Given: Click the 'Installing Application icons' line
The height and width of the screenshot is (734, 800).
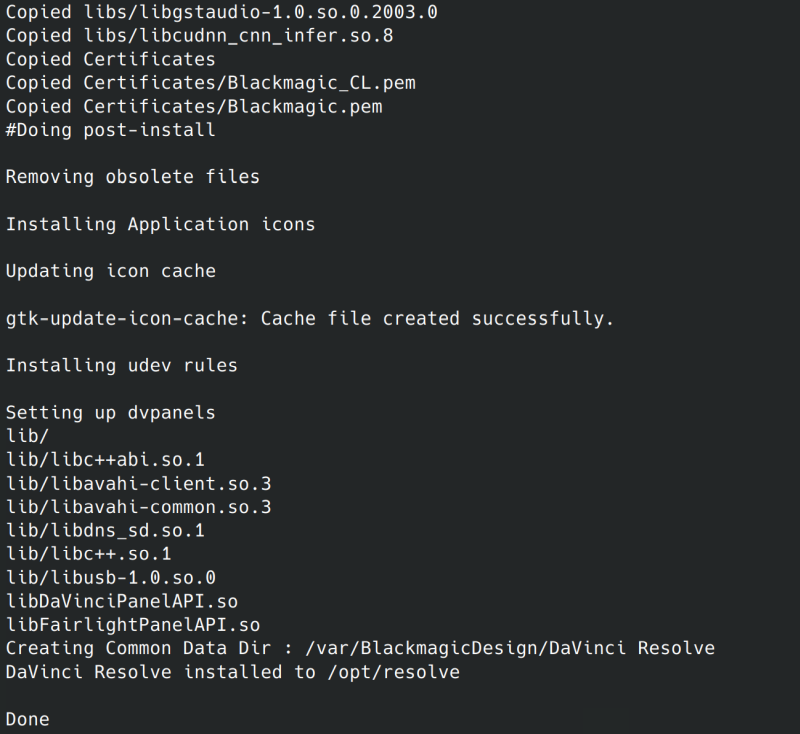Looking at the screenshot, I should pos(160,224).
